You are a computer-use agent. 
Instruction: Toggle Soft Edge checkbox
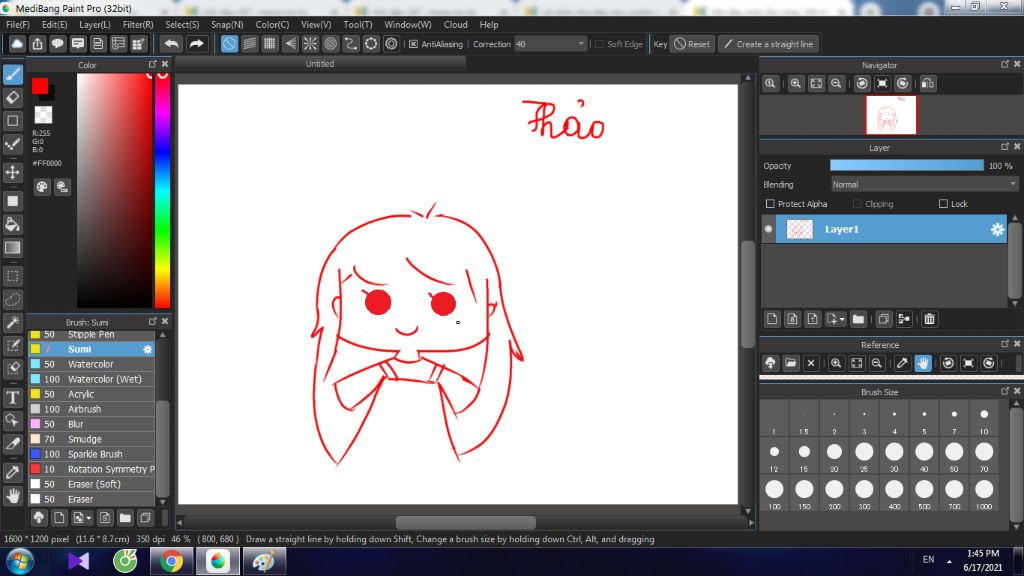tap(599, 44)
